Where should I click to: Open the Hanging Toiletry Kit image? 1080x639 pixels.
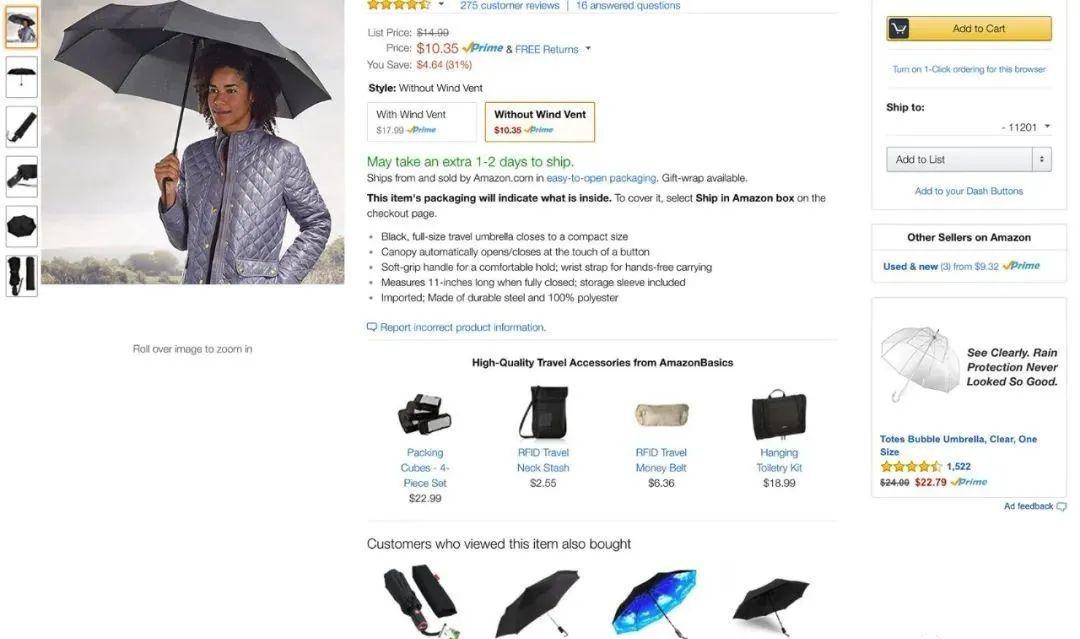779,414
